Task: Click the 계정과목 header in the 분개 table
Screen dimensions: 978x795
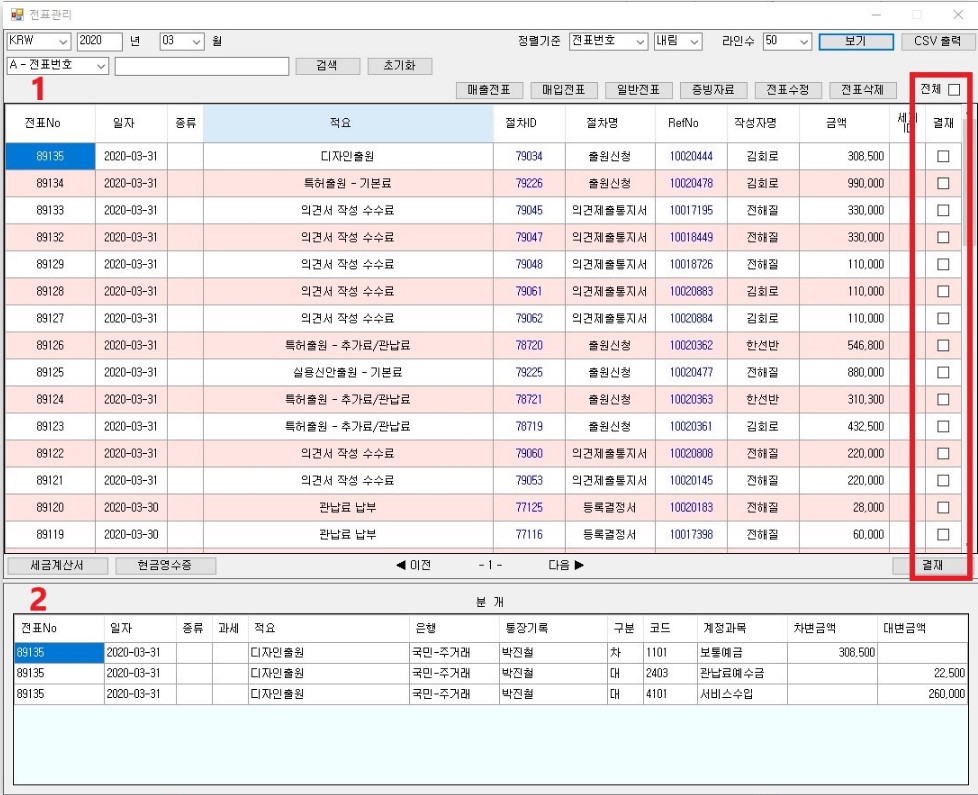Action: tap(742, 629)
